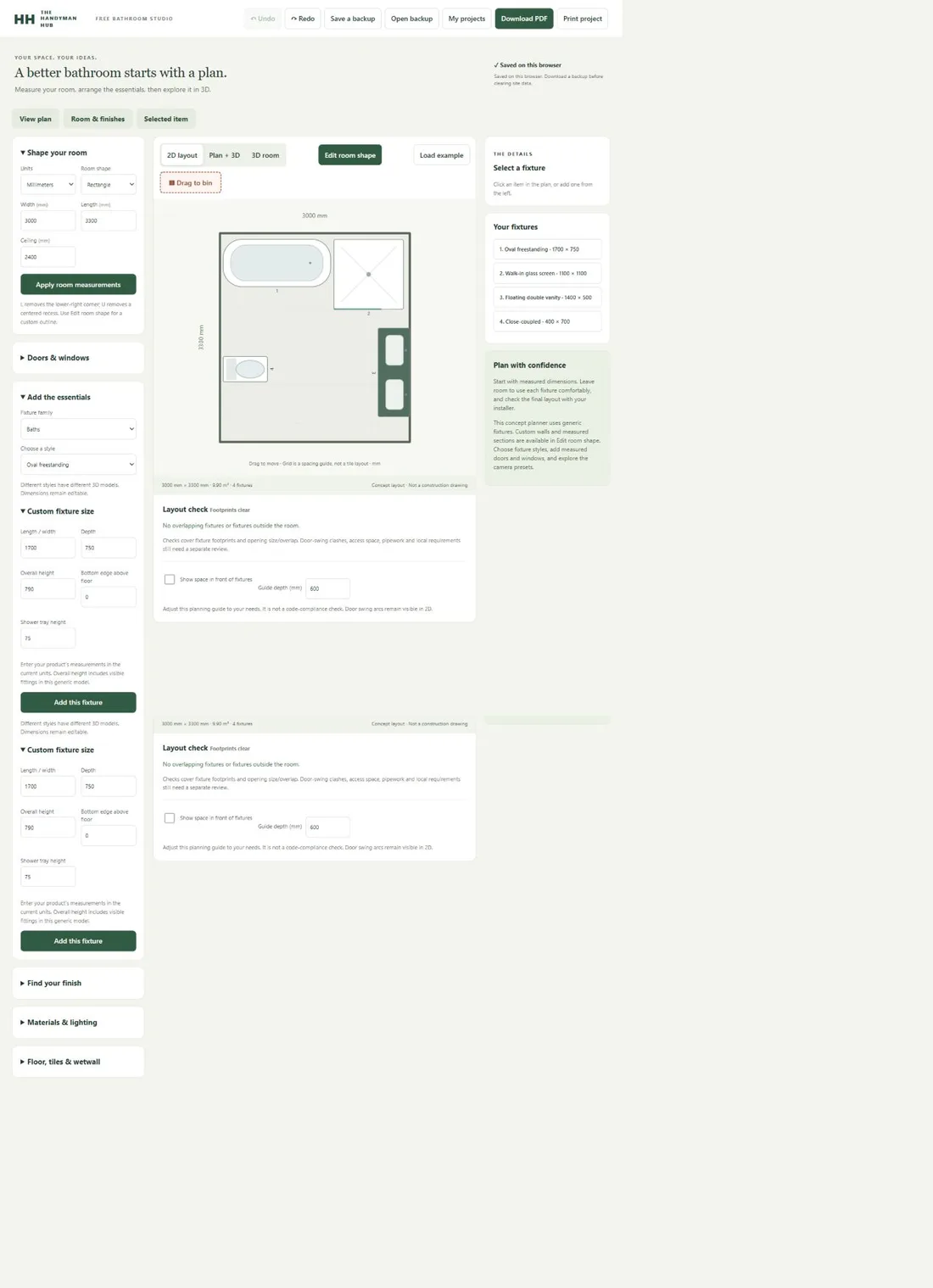
Task: Click the upper Guide depth field
Action: (x=327, y=588)
